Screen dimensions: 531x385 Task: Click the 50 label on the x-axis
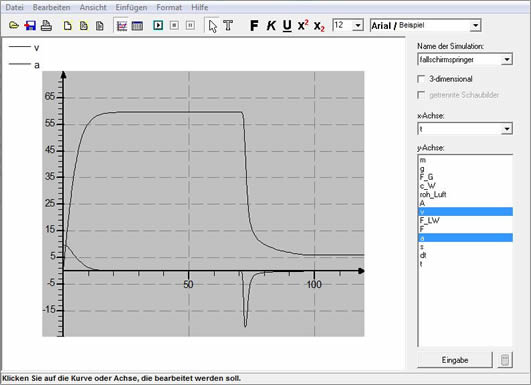[x=188, y=284]
